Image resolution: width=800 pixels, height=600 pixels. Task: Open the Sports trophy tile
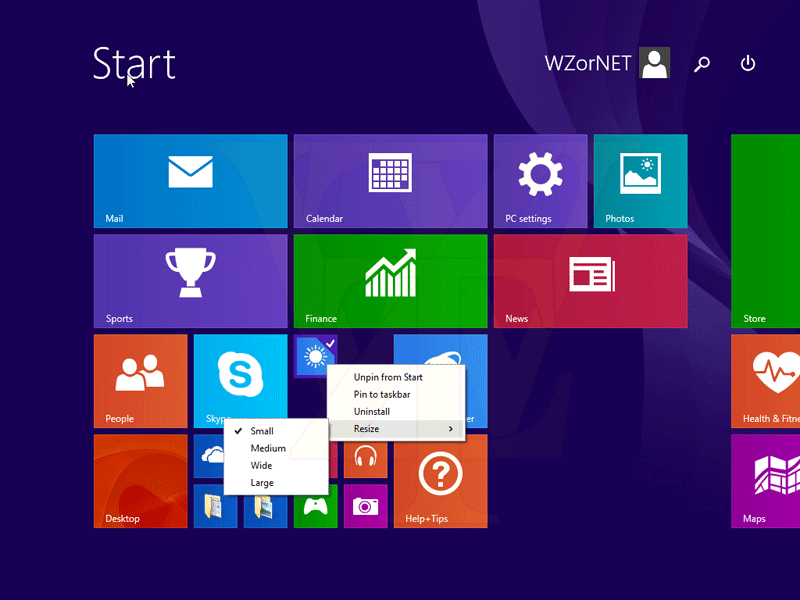coord(190,281)
